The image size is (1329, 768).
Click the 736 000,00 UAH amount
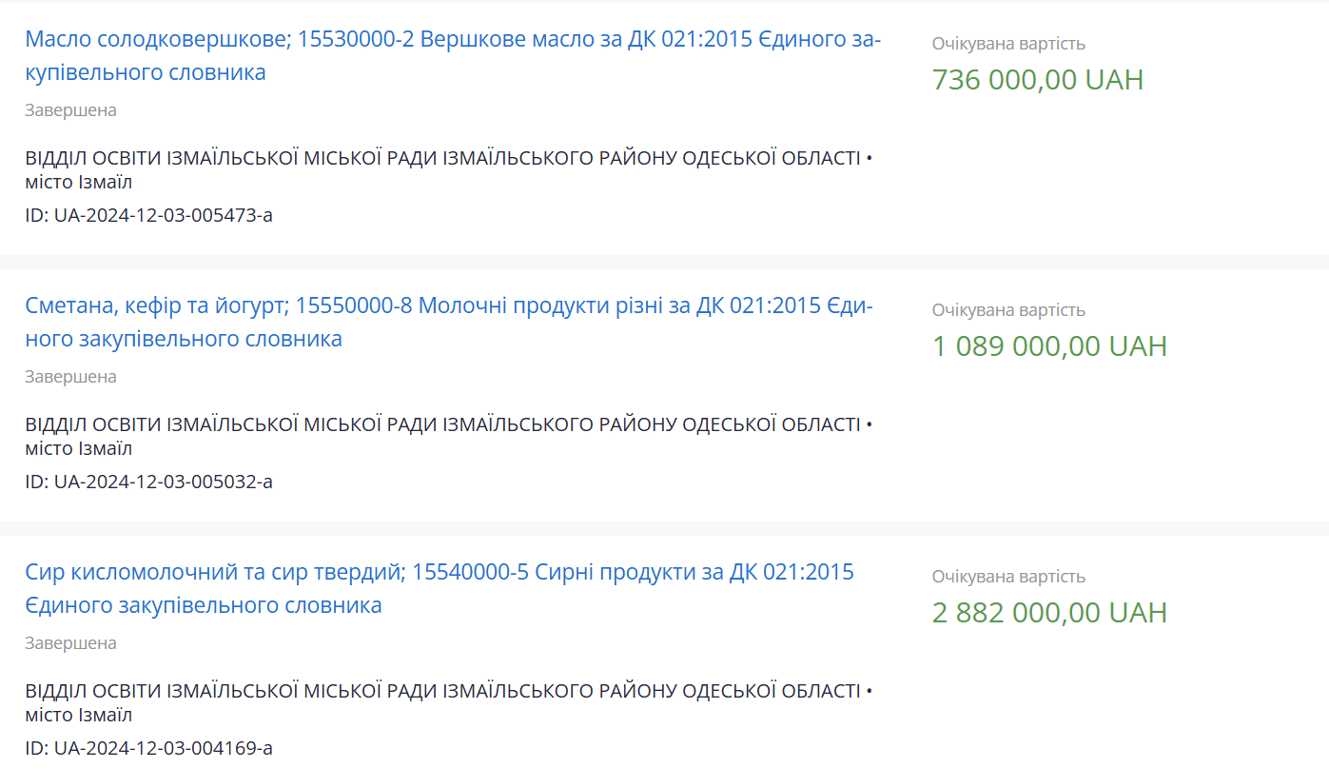click(x=1037, y=80)
